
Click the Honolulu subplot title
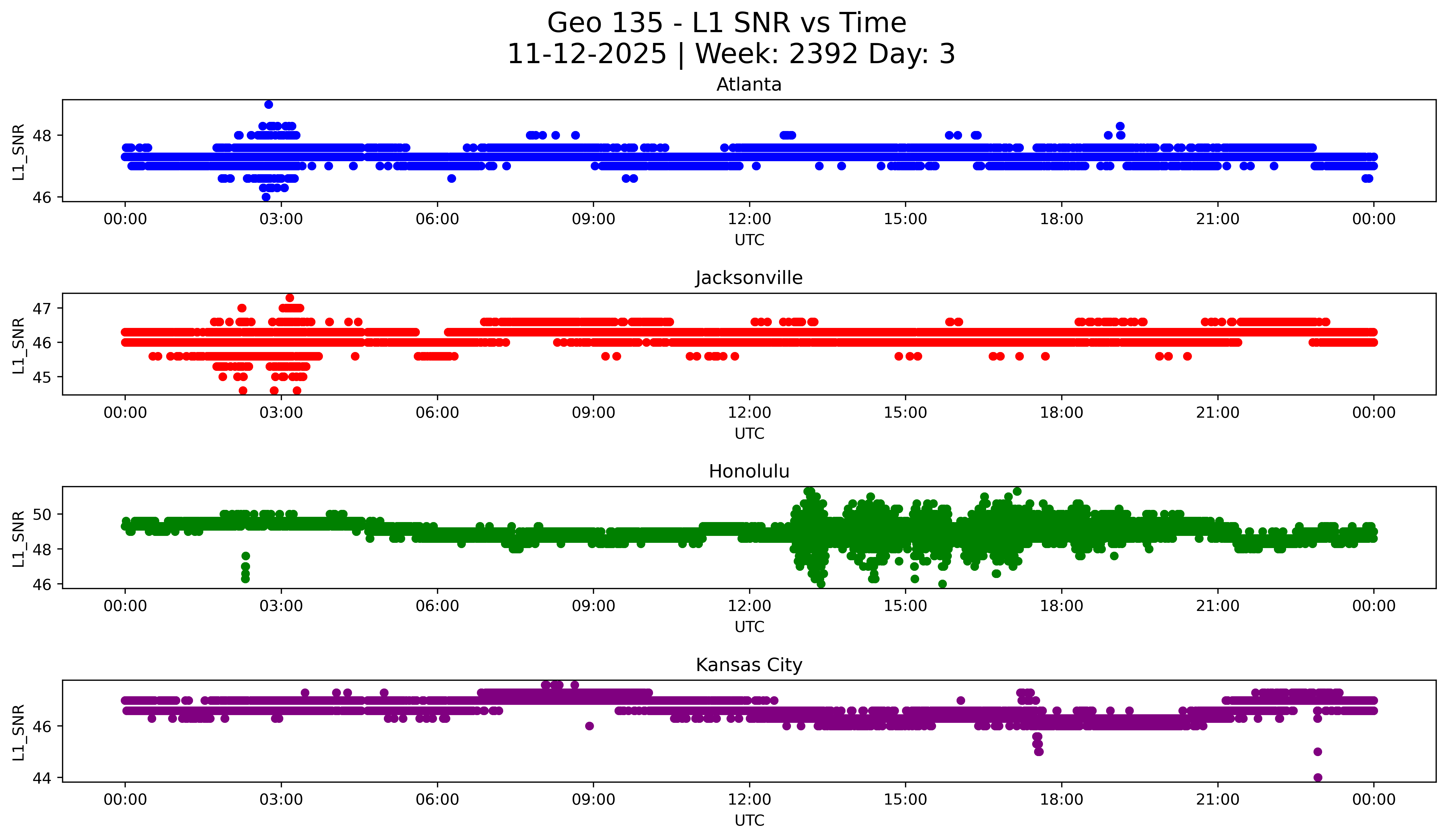point(749,471)
